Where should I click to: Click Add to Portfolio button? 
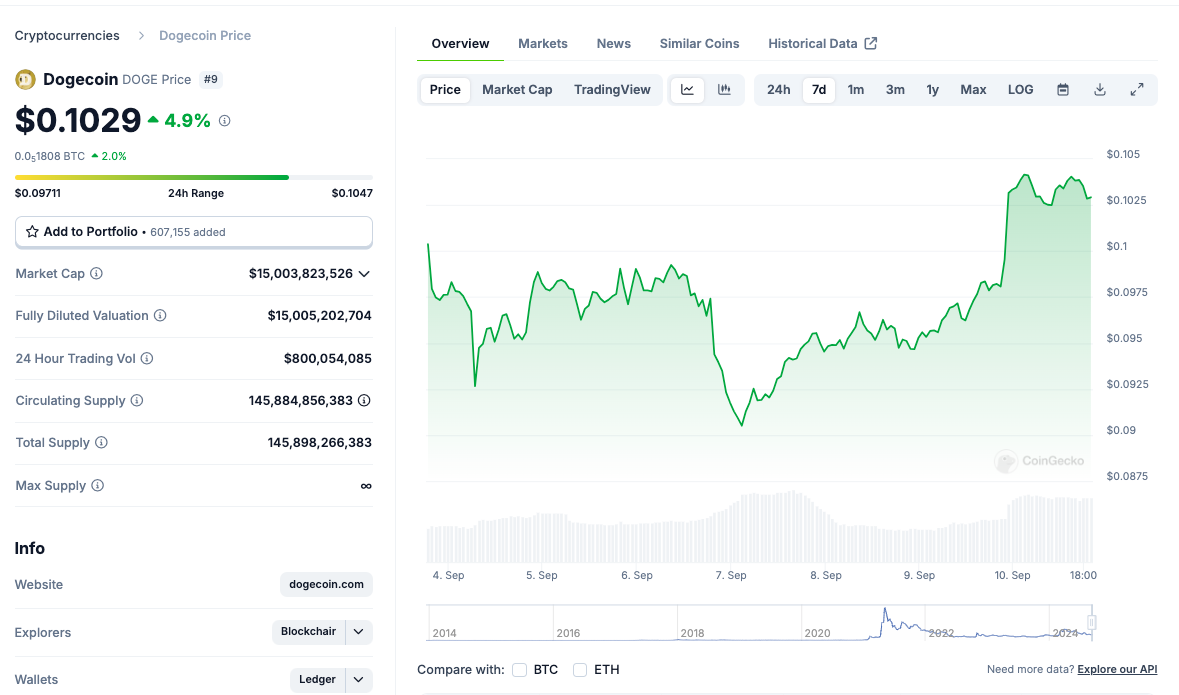194,232
